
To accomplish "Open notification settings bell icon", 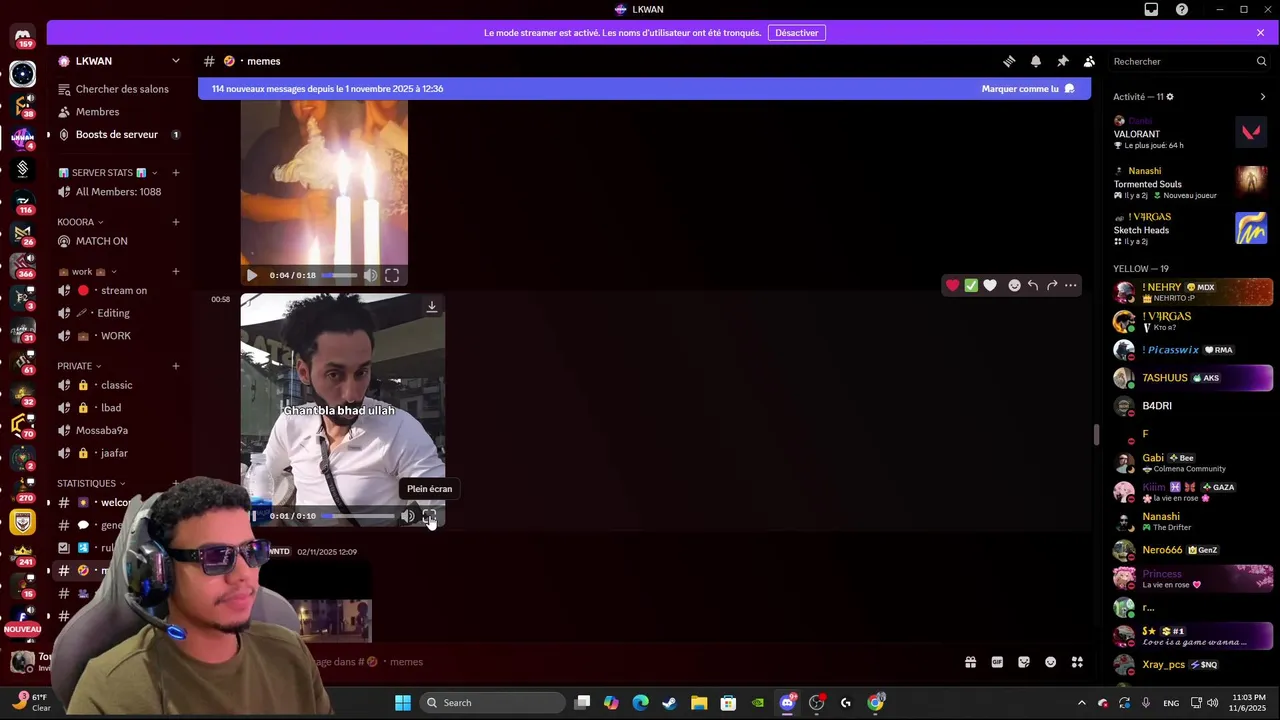I will click(x=1036, y=61).
